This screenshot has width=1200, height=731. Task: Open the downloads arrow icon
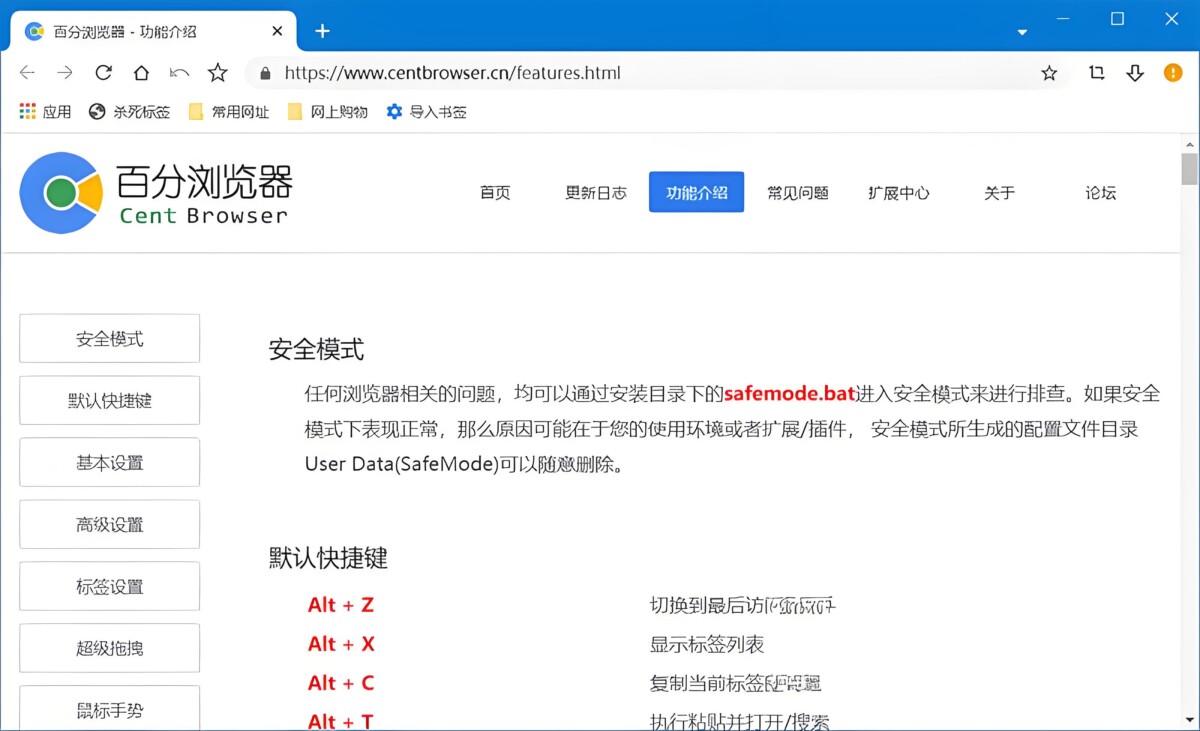point(1135,73)
